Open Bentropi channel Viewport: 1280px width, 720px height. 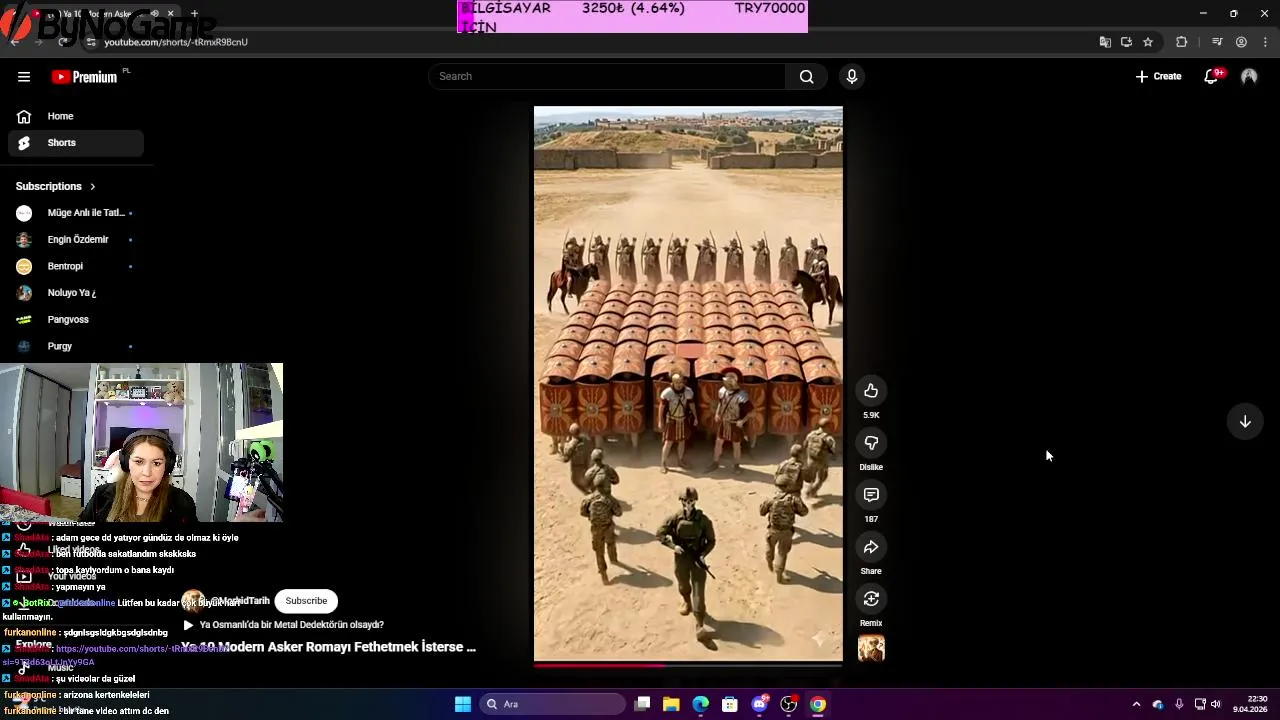[76, 266]
